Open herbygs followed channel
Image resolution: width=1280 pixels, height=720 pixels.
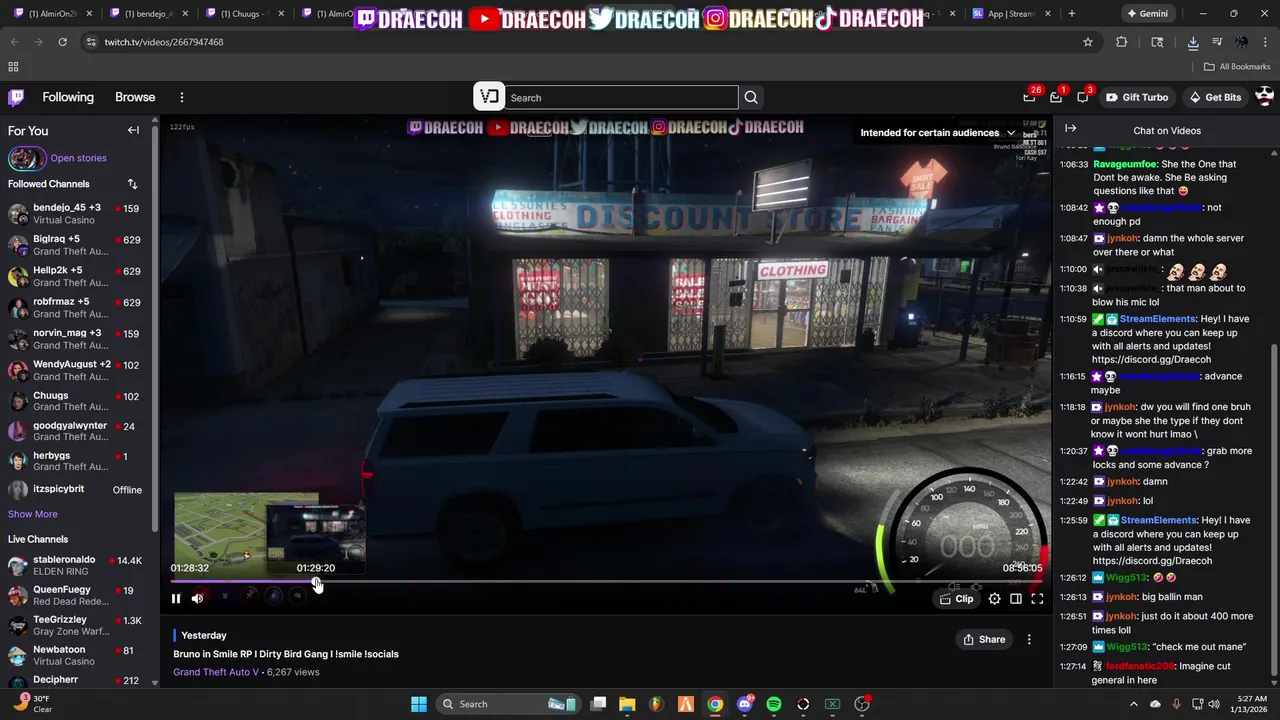(x=77, y=461)
